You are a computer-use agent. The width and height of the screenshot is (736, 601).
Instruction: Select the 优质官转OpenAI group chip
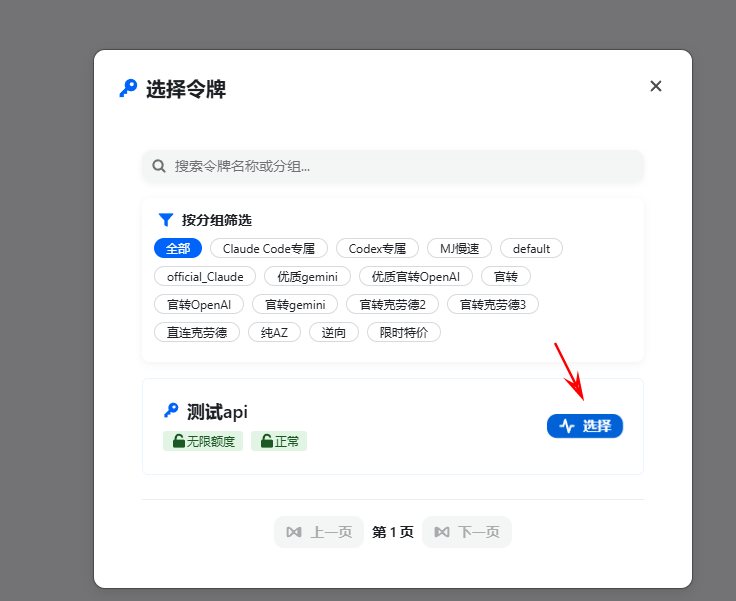tap(416, 277)
